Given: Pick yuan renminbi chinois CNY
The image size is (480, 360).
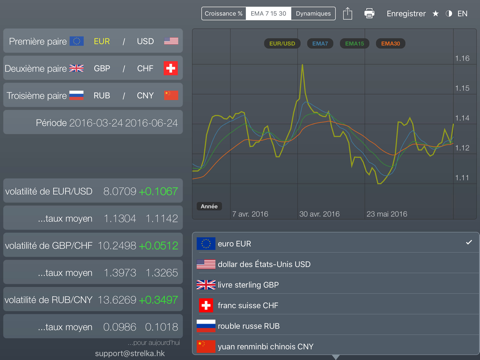Looking at the screenshot, I should (336, 346).
